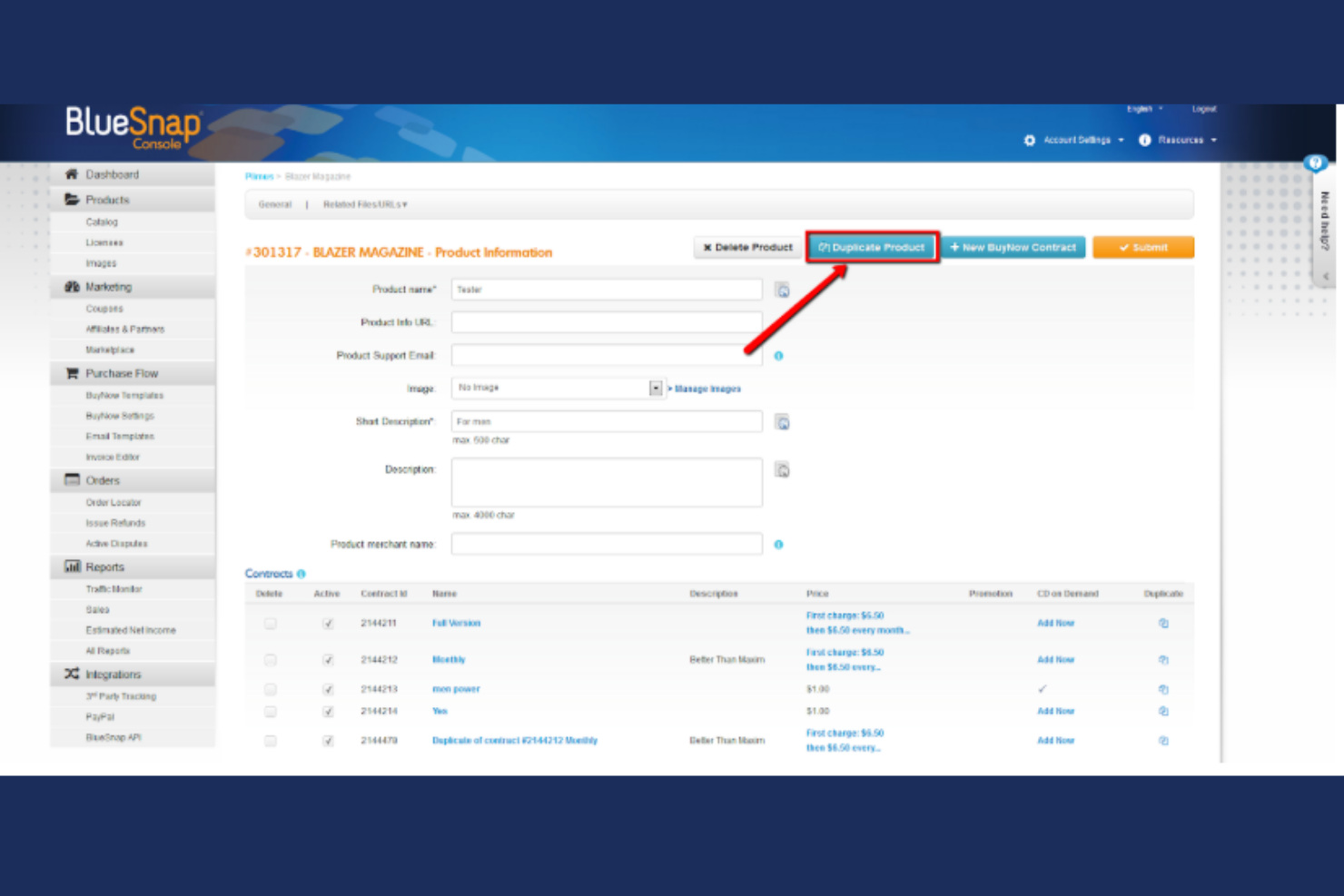Check Delete box for contract 2144212
Screen dimensions: 1344x896
click(x=271, y=660)
